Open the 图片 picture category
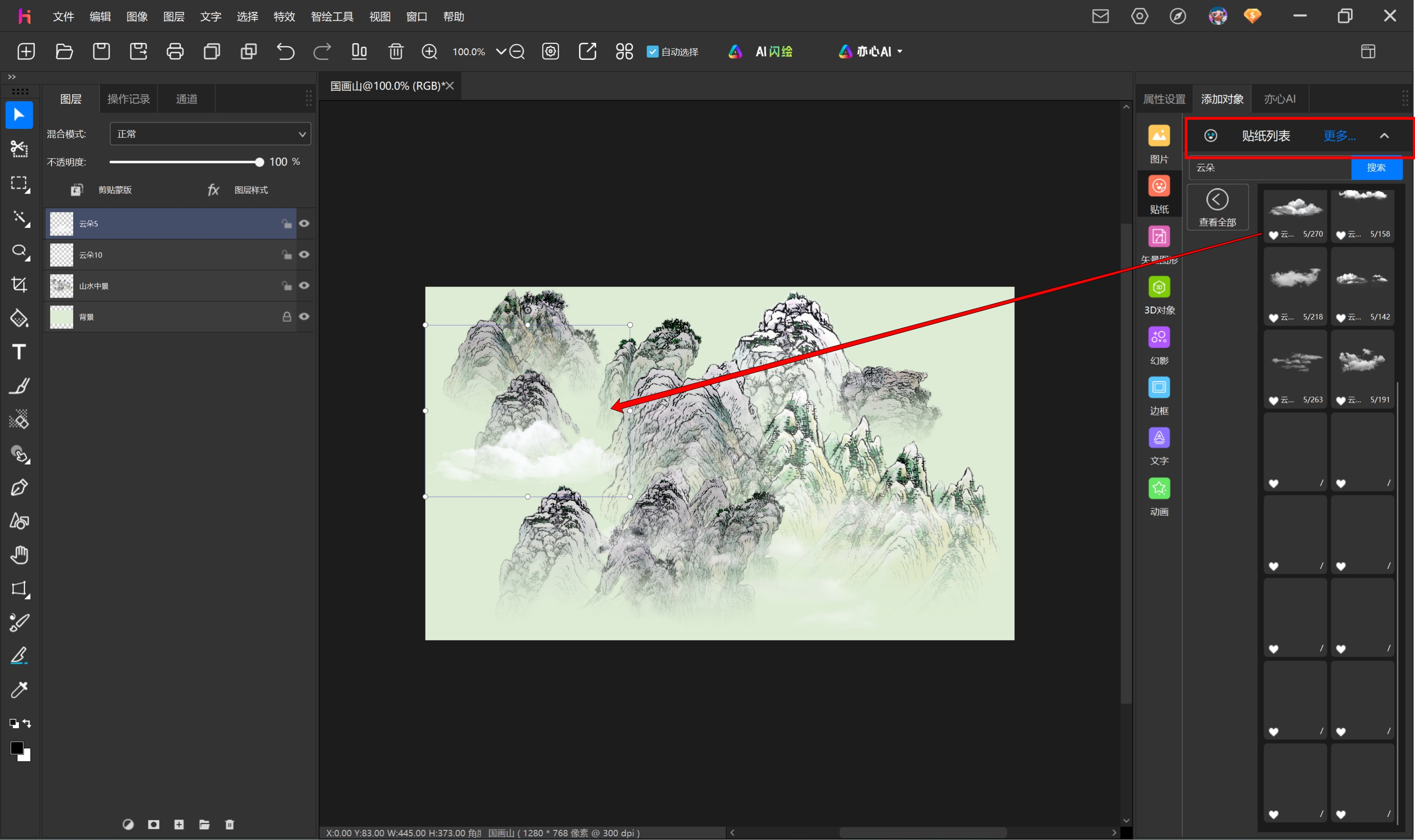 (1159, 144)
